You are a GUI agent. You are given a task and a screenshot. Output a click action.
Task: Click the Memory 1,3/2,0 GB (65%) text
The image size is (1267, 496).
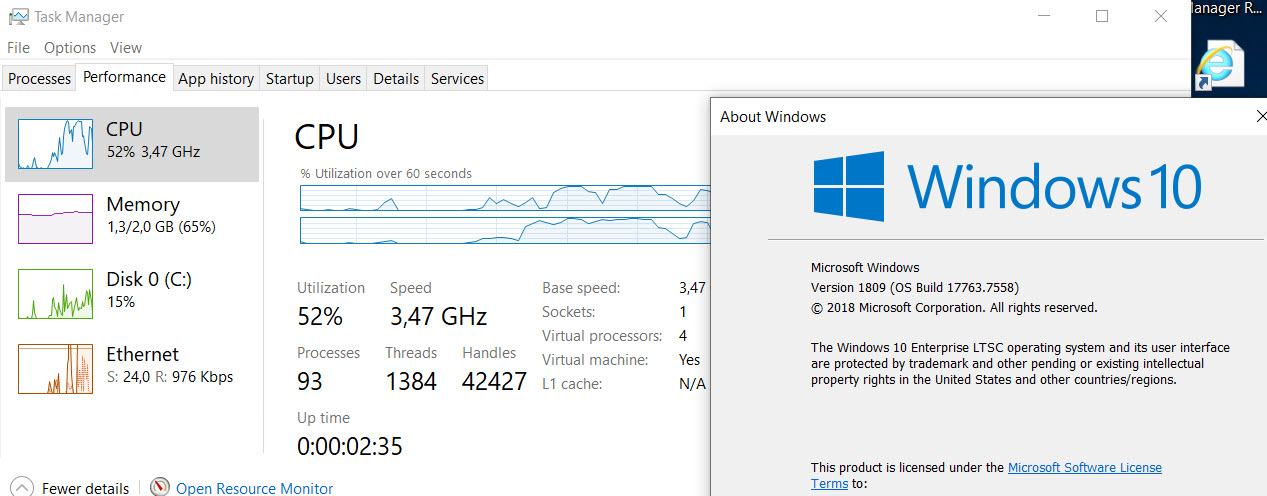(161, 227)
